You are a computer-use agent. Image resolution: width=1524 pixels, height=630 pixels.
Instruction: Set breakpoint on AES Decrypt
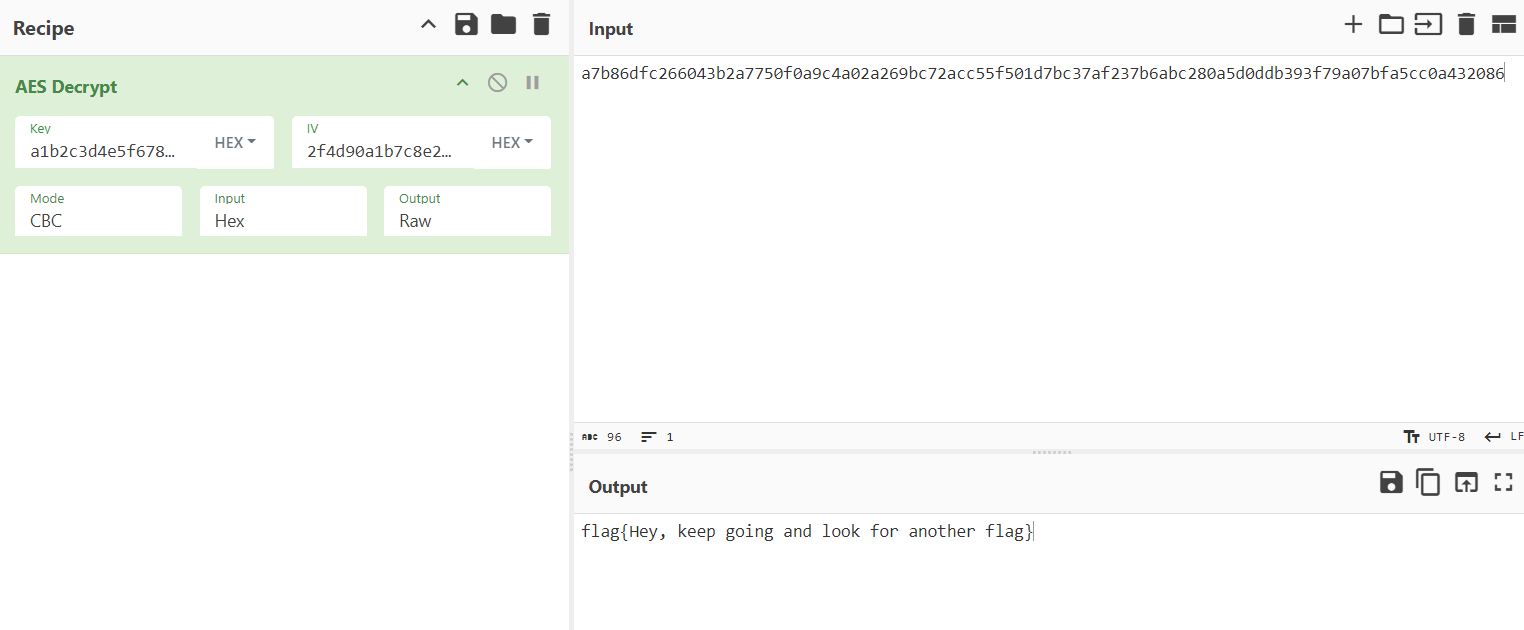click(532, 83)
